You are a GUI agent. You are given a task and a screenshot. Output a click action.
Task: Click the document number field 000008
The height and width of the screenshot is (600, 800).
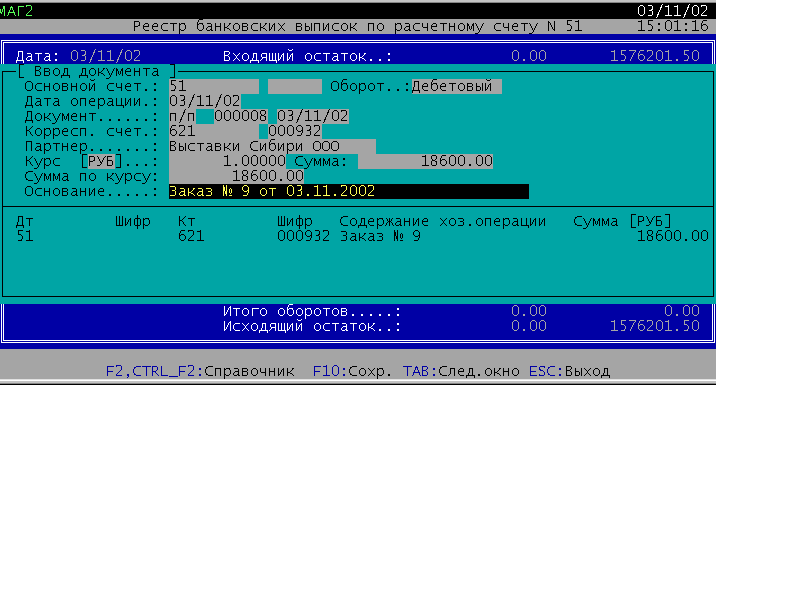pyautogui.click(x=240, y=116)
